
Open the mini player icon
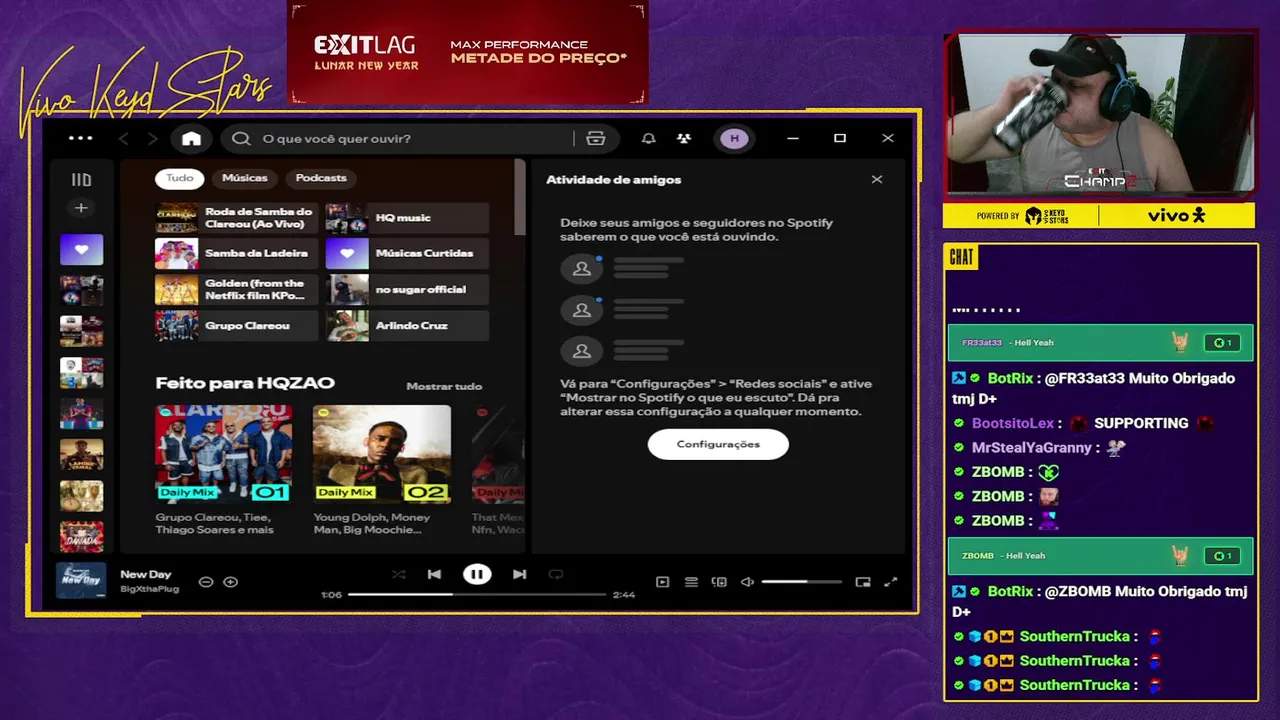coord(863,581)
